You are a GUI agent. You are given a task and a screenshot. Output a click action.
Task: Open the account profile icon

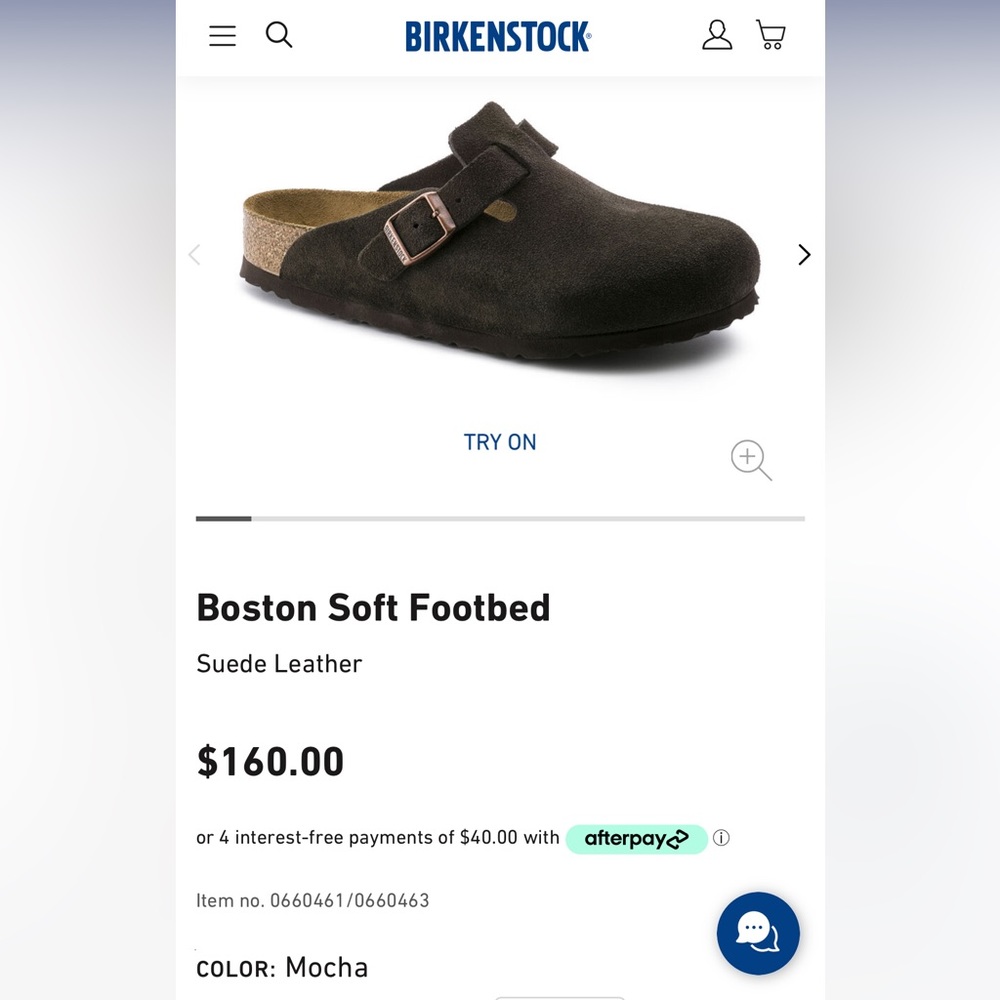click(x=716, y=35)
